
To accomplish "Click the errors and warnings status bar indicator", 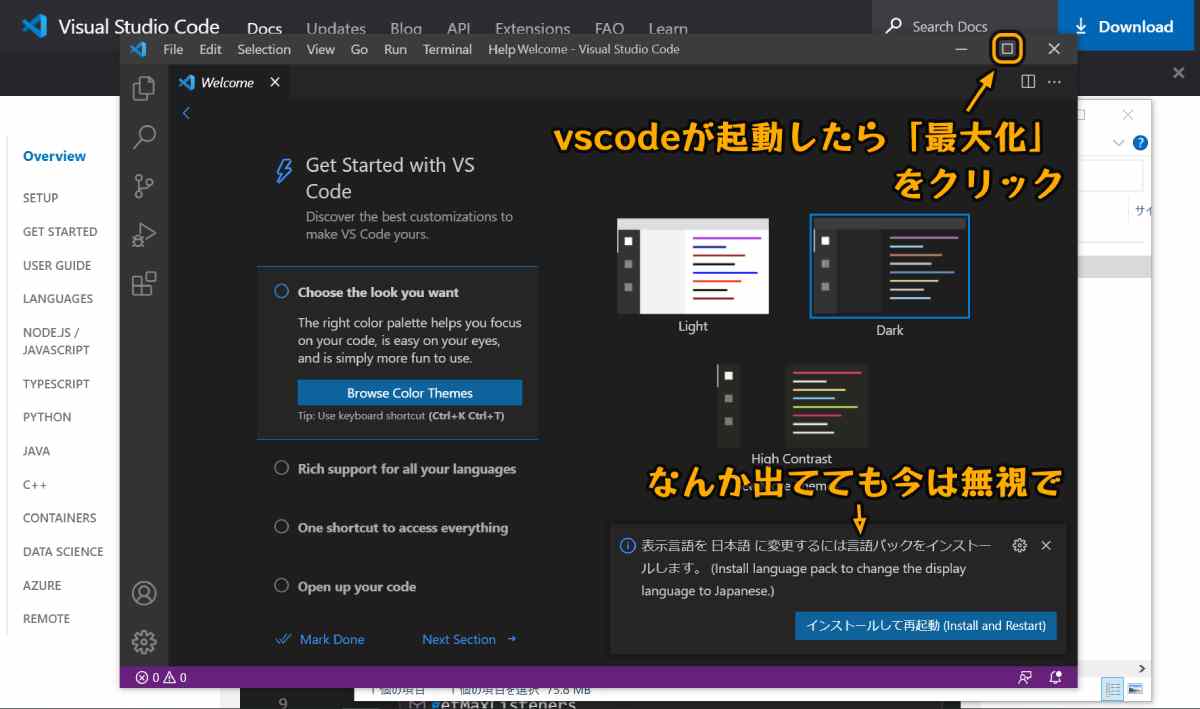I will click(158, 677).
